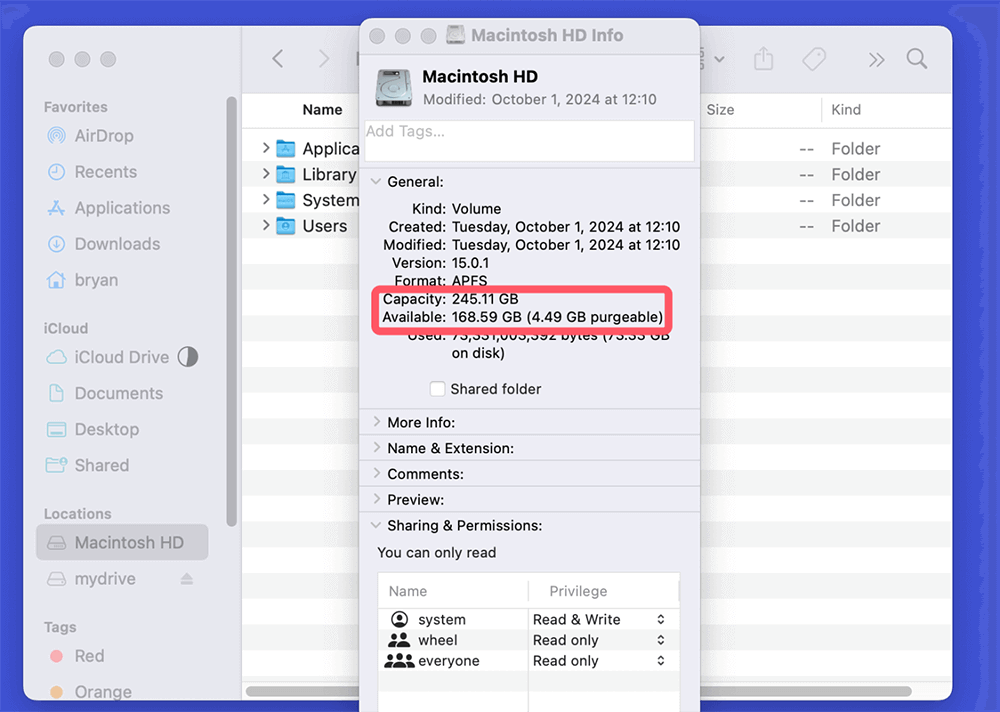The width and height of the screenshot is (1000, 712).
Task: Open AirDrop in the sidebar
Action: click(x=103, y=136)
